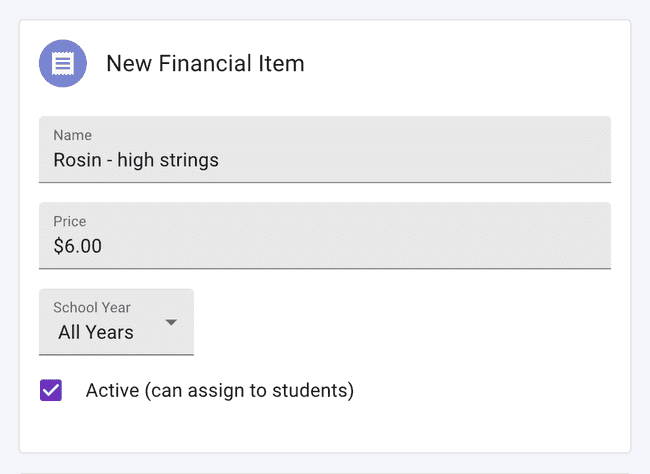Click the 'School Year' label
The width and height of the screenshot is (650, 474).
point(92,308)
